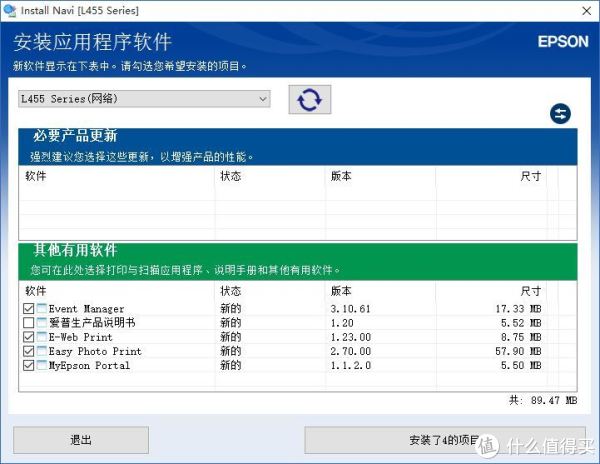The image size is (600, 464).
Task: Click version 2.70.00 cell
Action: (351, 351)
